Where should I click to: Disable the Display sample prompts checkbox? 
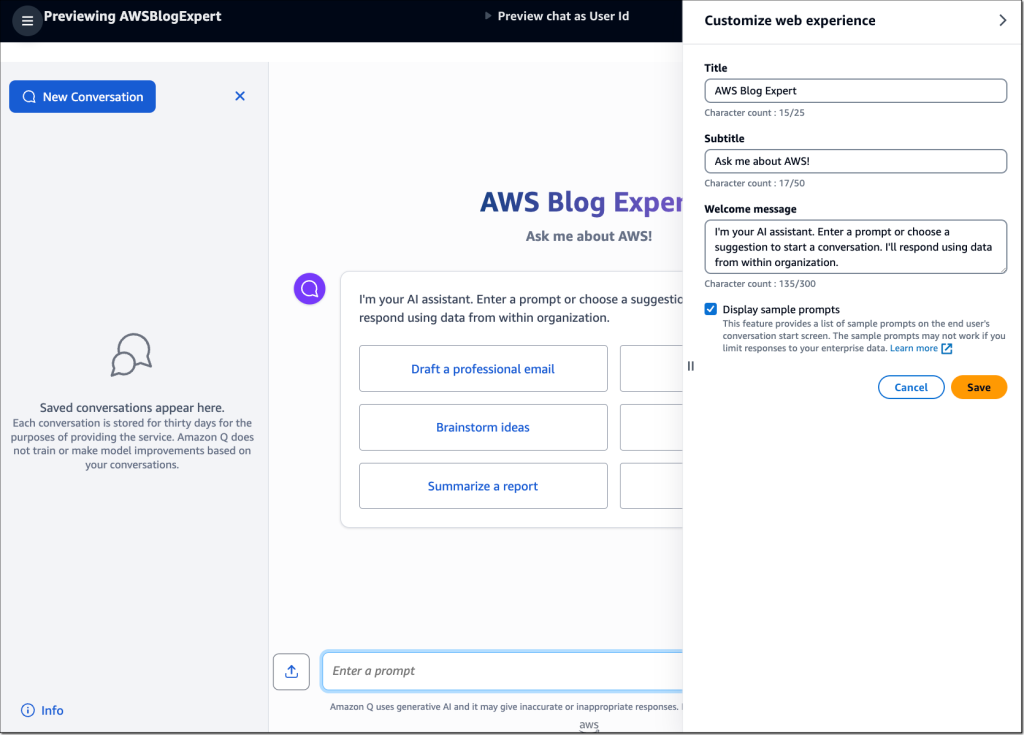click(710, 309)
